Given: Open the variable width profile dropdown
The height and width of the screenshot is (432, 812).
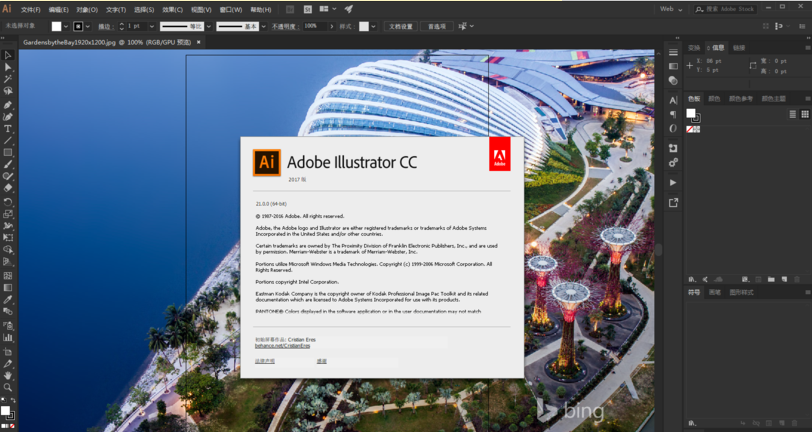Looking at the screenshot, I should pyautogui.click(x=209, y=26).
